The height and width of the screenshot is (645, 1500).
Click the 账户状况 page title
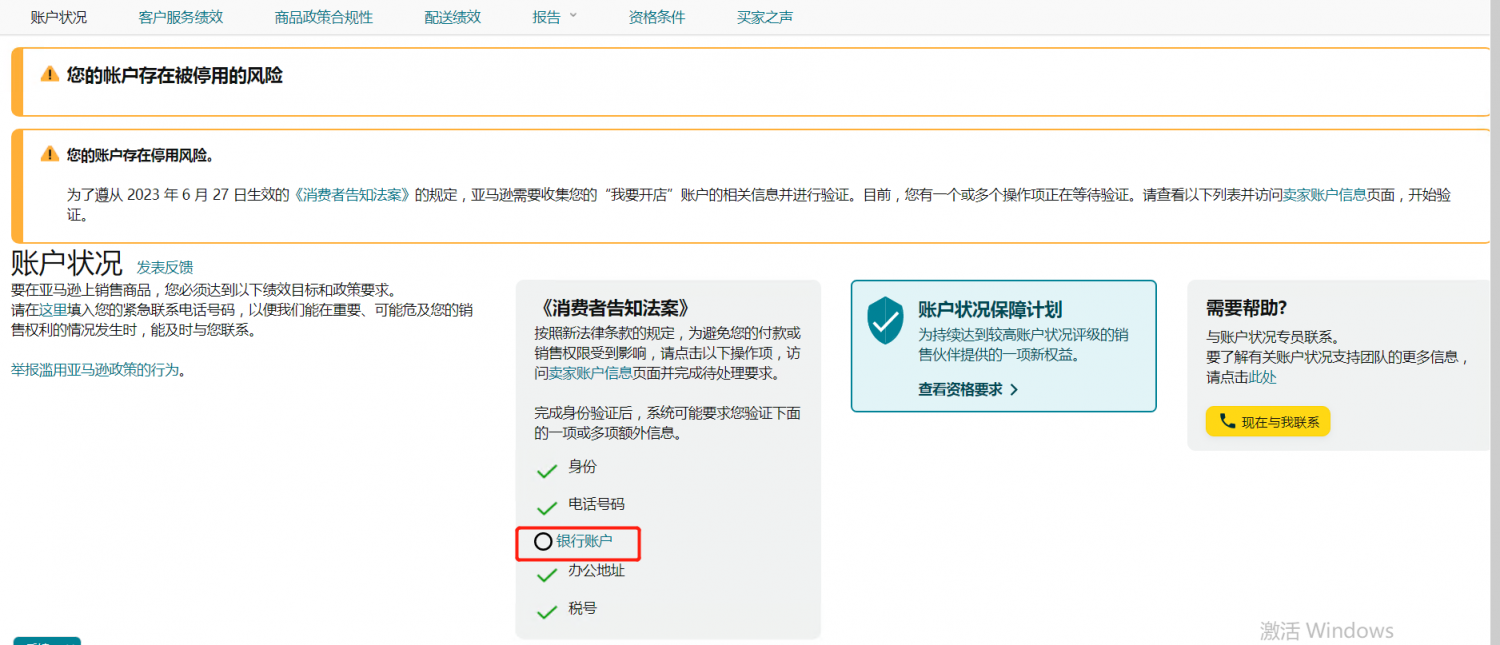pos(67,263)
